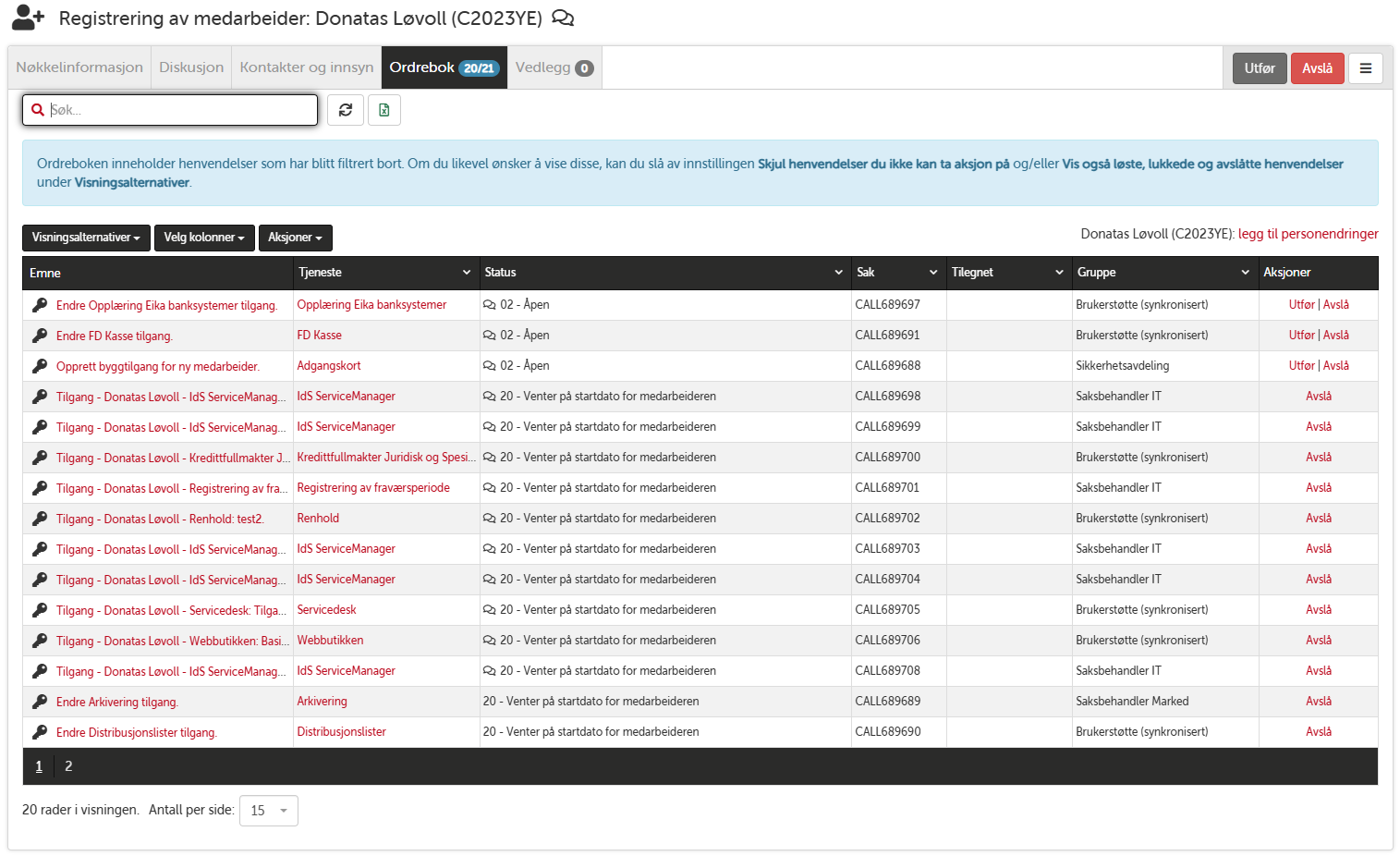Expand the Visningsalternativer dropdown
Image resolution: width=1400 pixels, height=856 pixels.
coord(86,238)
